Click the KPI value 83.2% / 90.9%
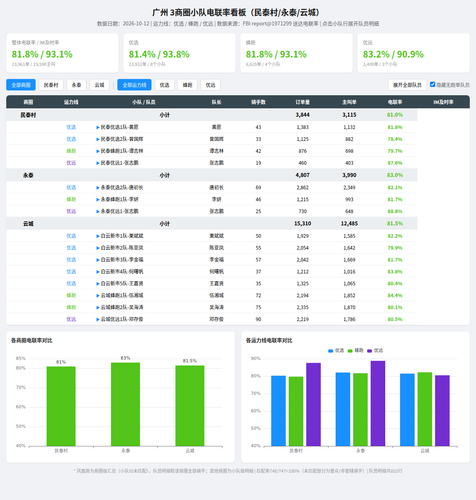 393,54
